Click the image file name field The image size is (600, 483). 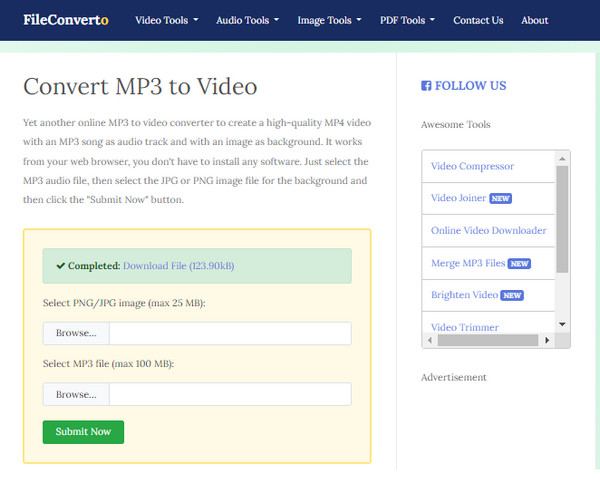click(230, 333)
